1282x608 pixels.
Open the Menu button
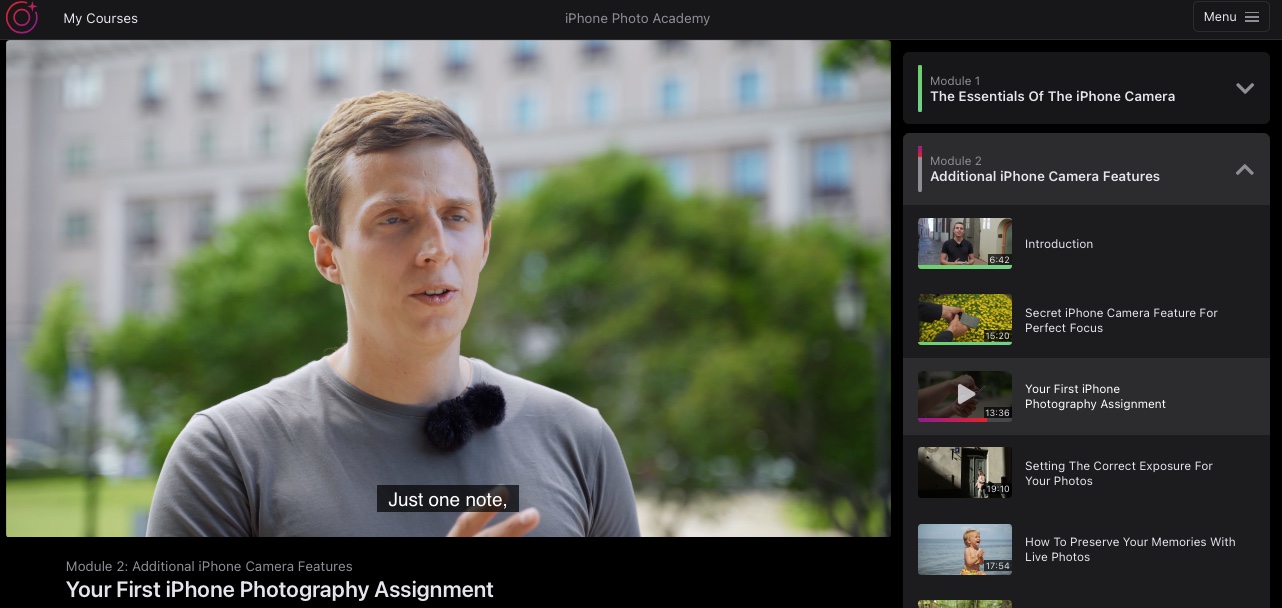(x=1231, y=17)
